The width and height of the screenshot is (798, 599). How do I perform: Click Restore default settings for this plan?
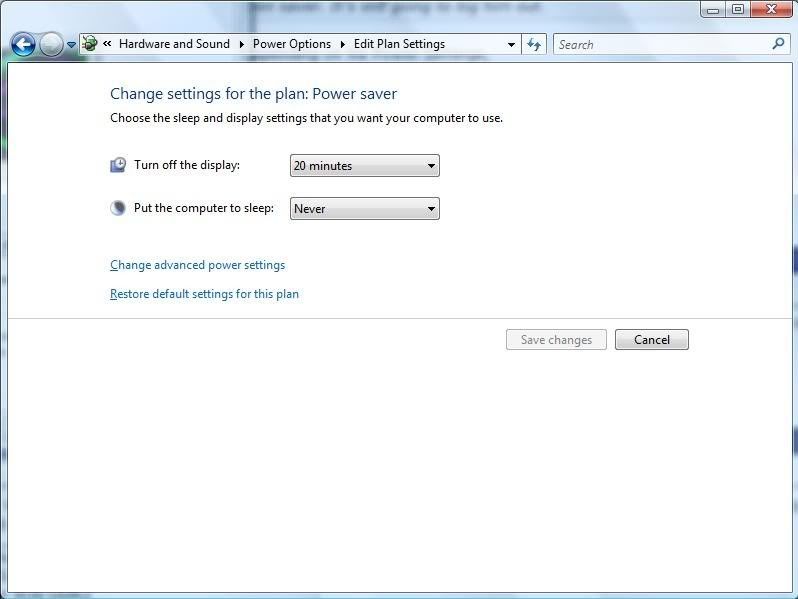pyautogui.click(x=204, y=294)
